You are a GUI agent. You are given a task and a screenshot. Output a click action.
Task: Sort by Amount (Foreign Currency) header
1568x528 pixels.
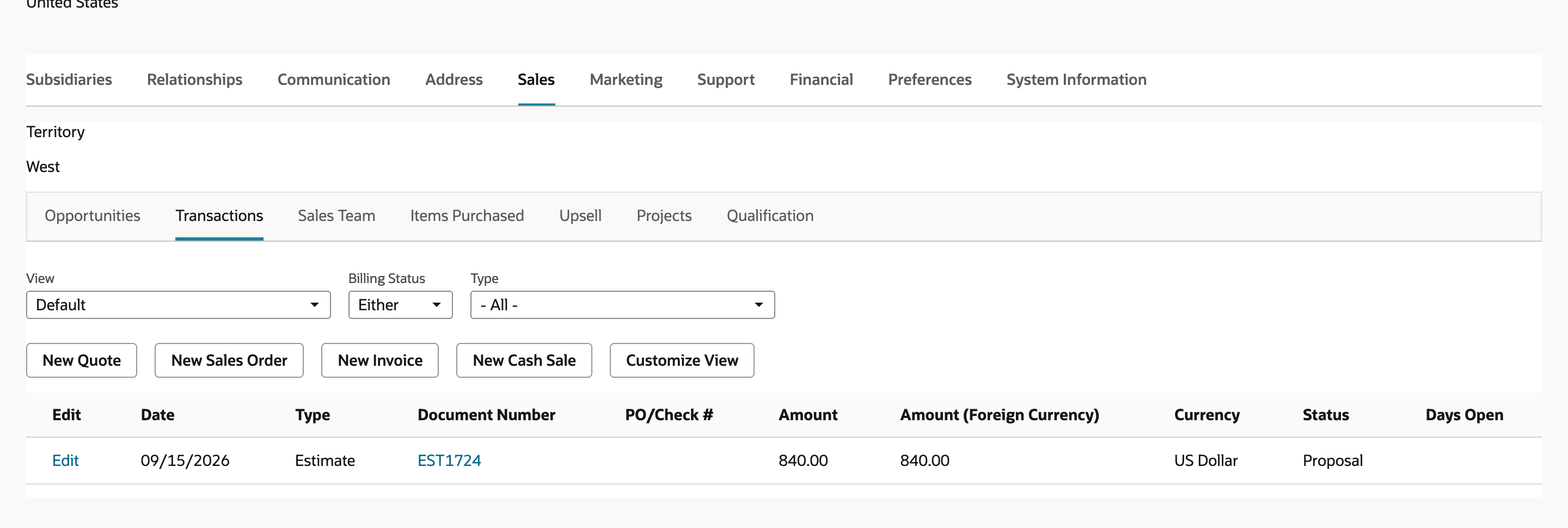1000,415
